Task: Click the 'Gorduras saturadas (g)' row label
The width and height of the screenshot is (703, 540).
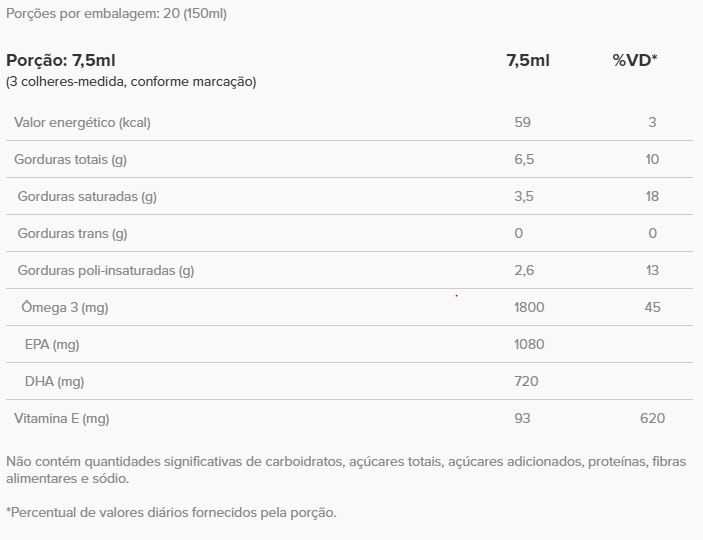Action: (87, 196)
